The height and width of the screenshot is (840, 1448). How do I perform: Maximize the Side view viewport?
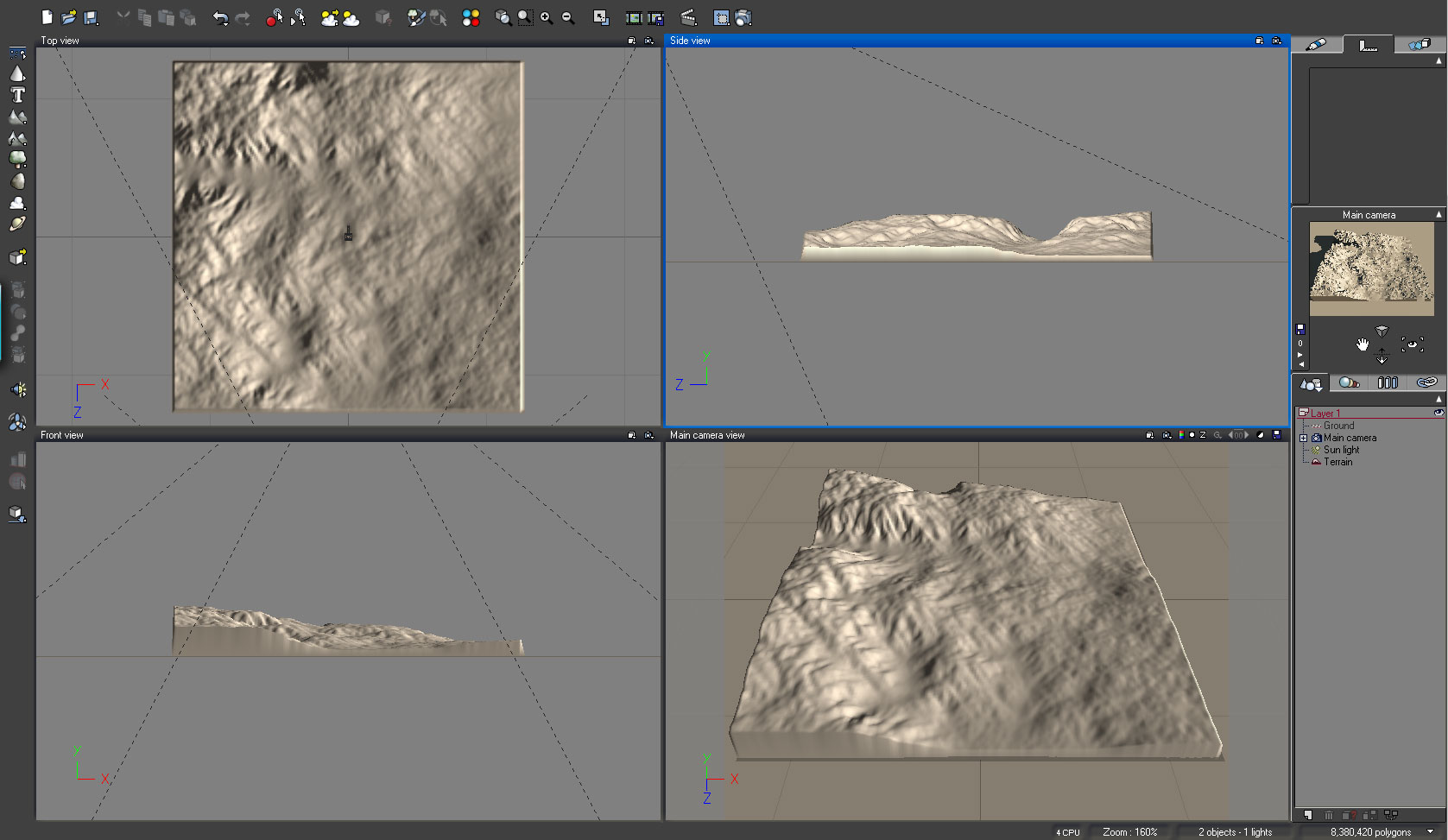(x=1259, y=41)
